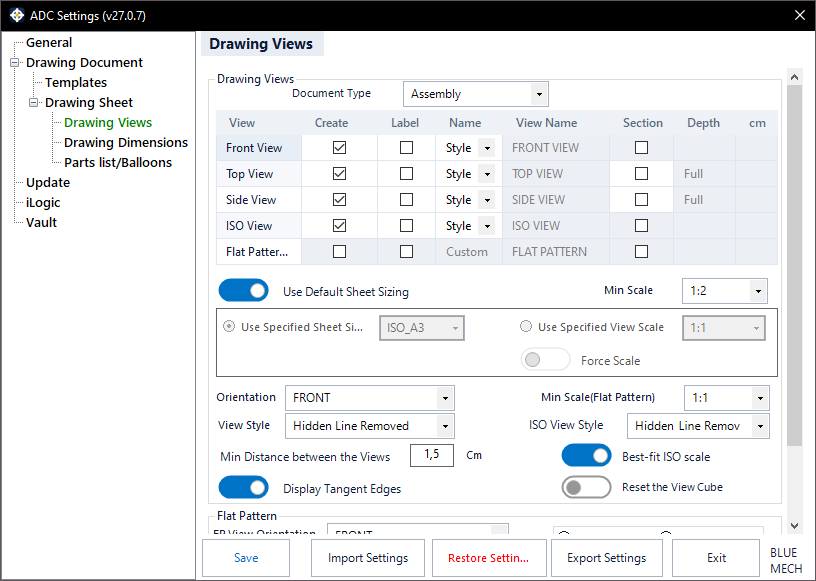The height and width of the screenshot is (581, 816).
Task: Open ISO_A3 sheet size dropdown
Action: 422,328
